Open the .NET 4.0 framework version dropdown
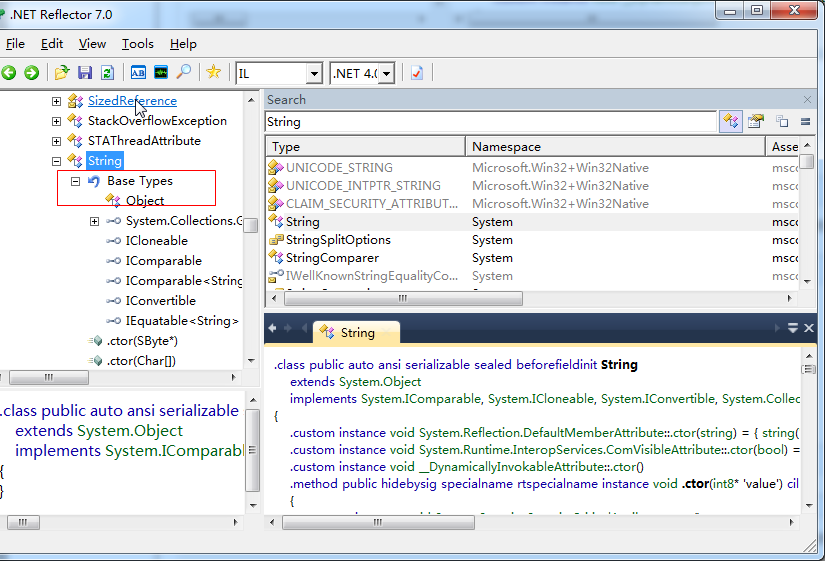Image resolution: width=825 pixels, height=561 pixels. coord(386,74)
